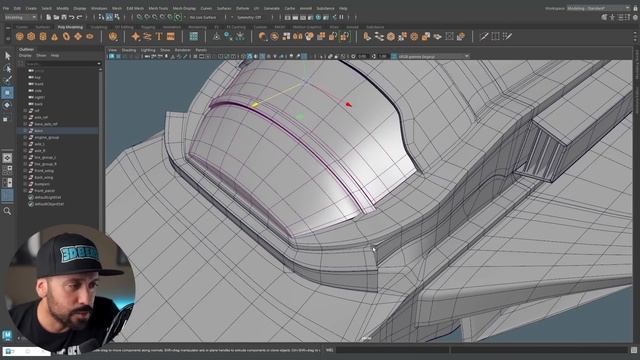Open the sRGB gamma view transform dropdown
The height and width of the screenshot is (360, 640).
point(433,56)
